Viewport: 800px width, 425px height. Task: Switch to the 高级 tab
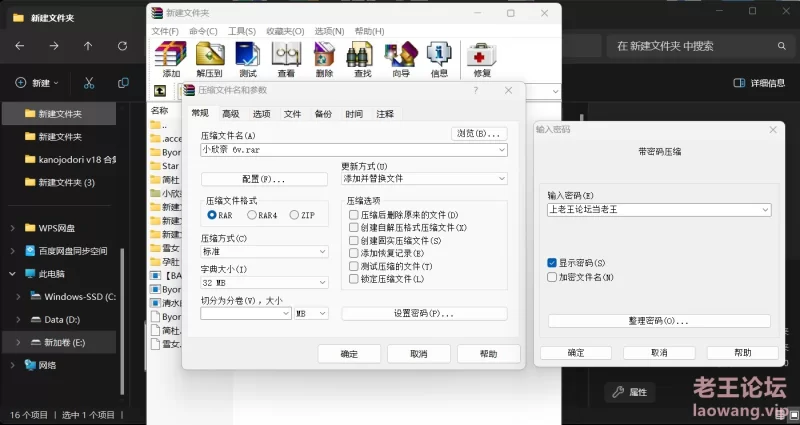tap(231, 114)
